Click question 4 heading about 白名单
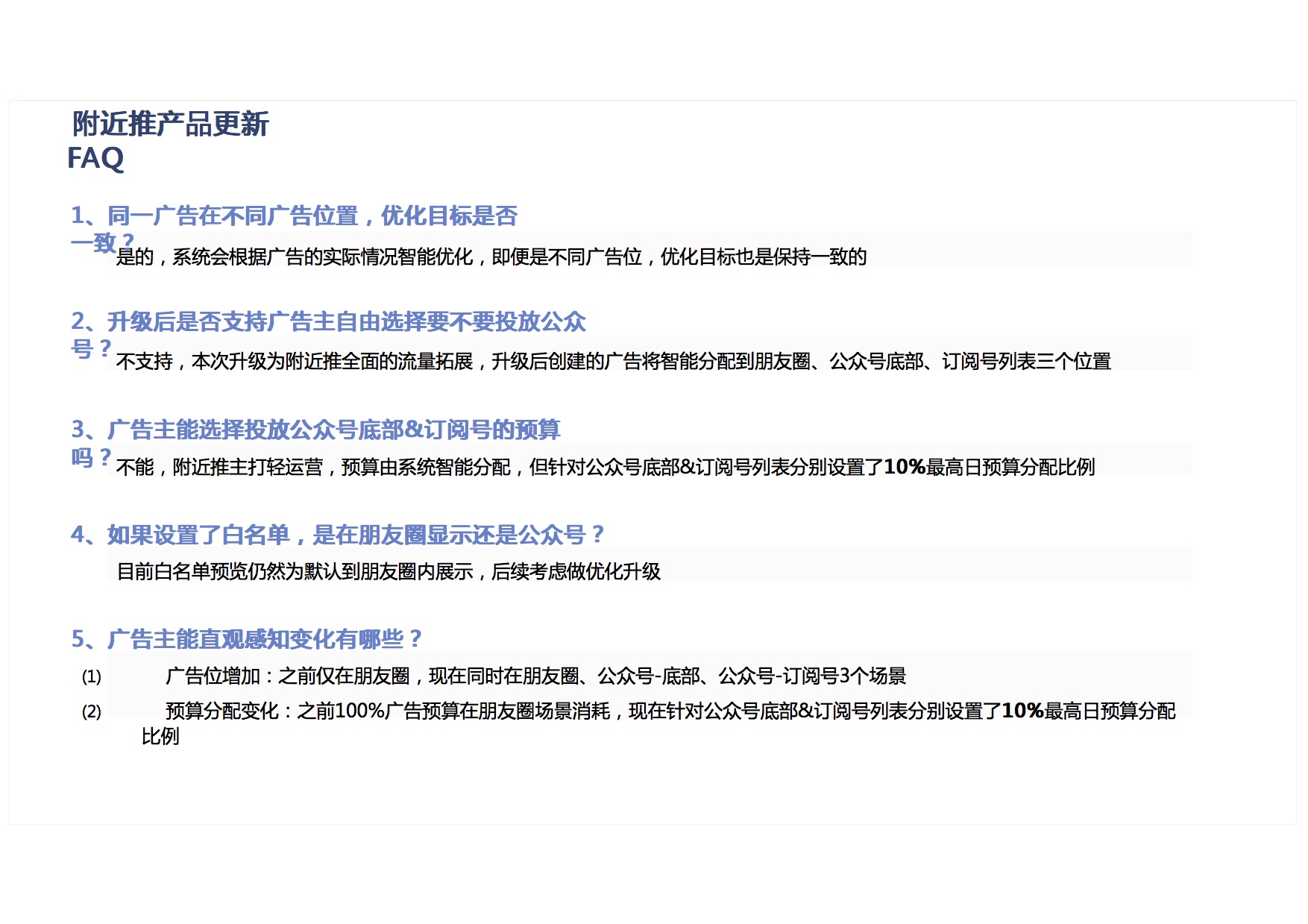Image resolution: width=1308 pixels, height=924 pixels. click(x=337, y=535)
